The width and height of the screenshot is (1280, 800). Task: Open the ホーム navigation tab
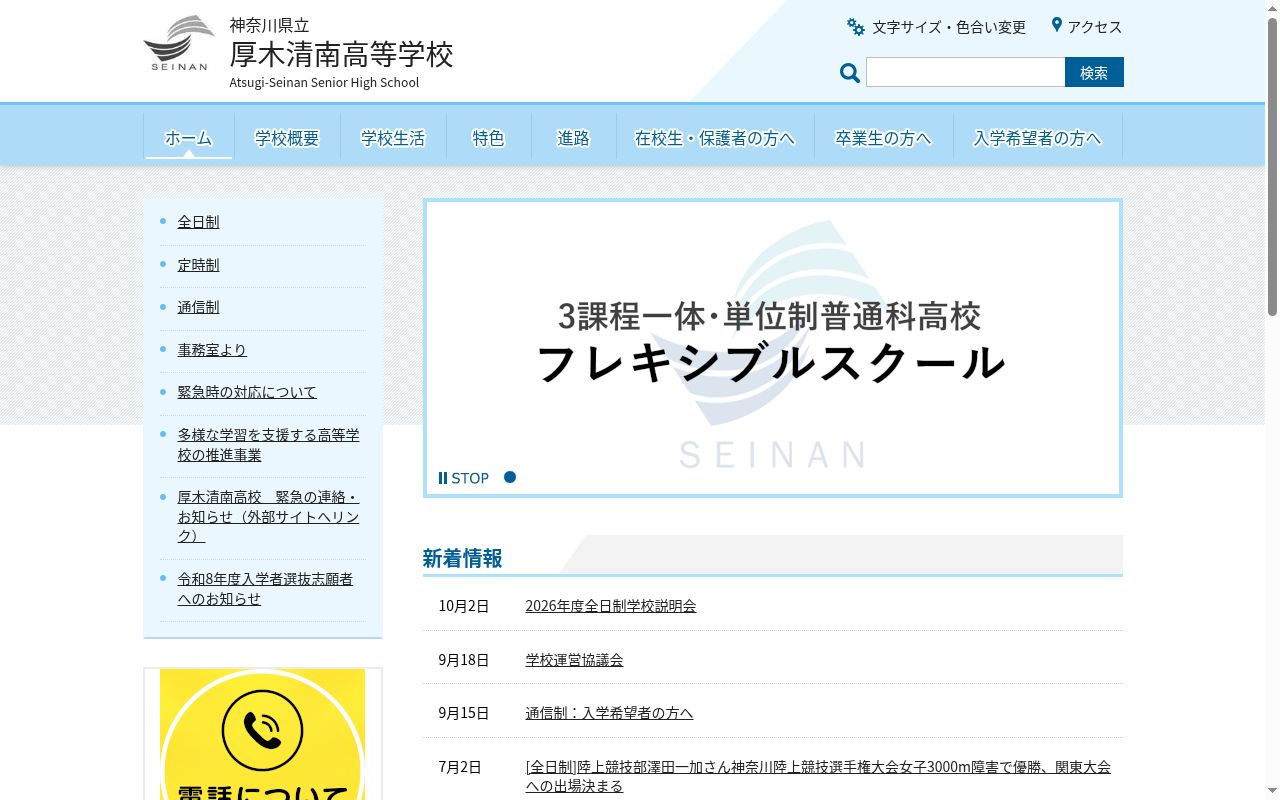(188, 138)
